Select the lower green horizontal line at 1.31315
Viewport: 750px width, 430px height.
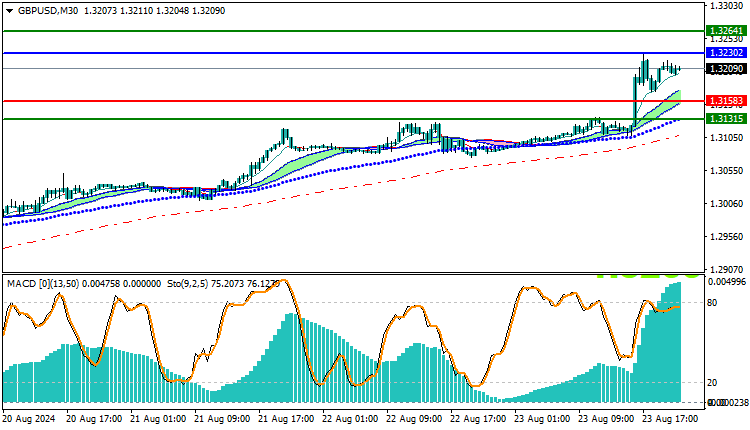354,119
